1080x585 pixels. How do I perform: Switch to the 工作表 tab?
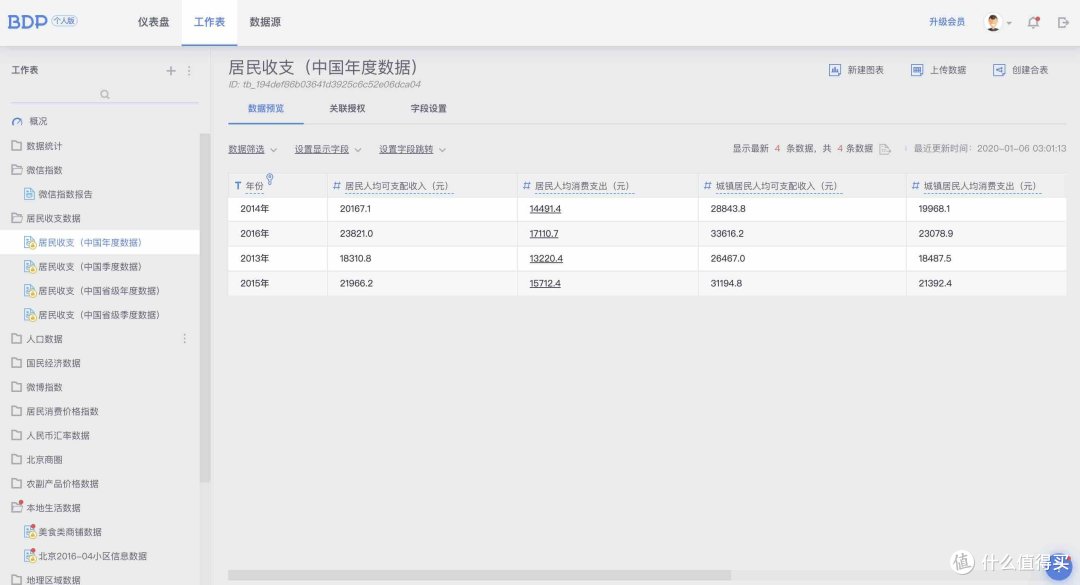point(209,22)
